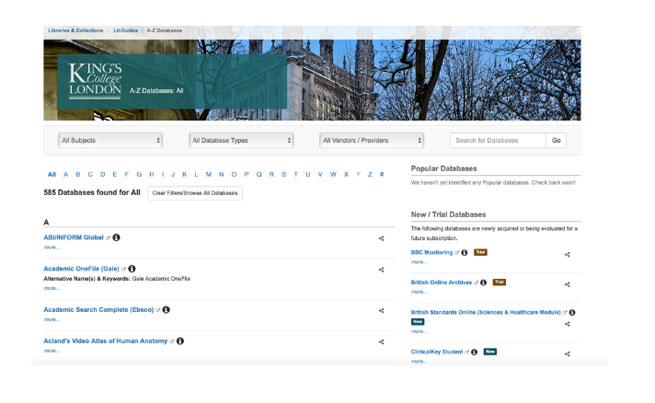This screenshot has width=655, height=403.
Task: Open the Libraries & Collections breadcrumb
Action: [x=75, y=30]
